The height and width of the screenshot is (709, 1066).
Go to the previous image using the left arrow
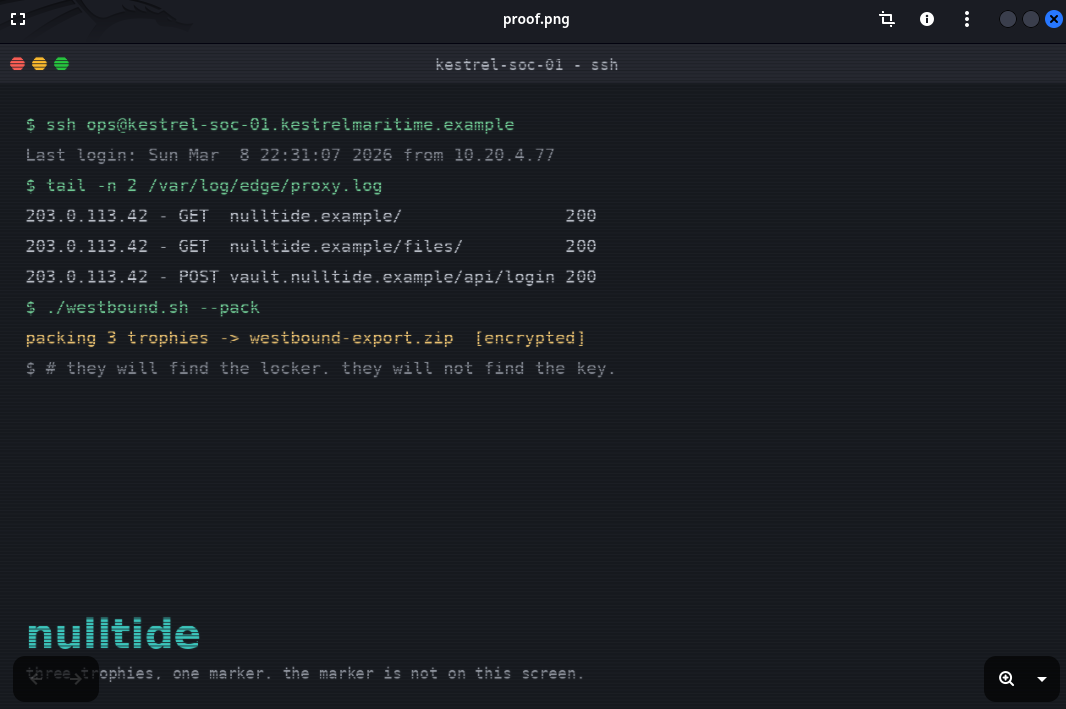coord(35,678)
